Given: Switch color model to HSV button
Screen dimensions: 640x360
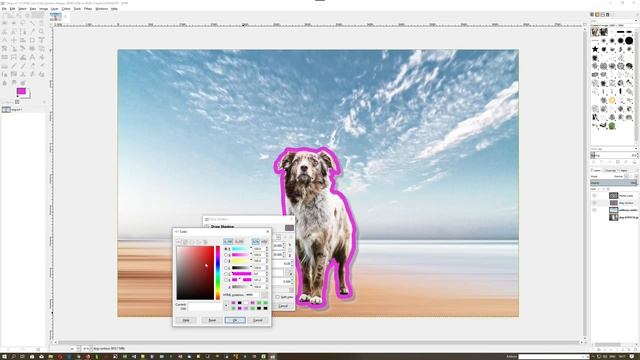Looking at the screenshot, I should point(264,241).
